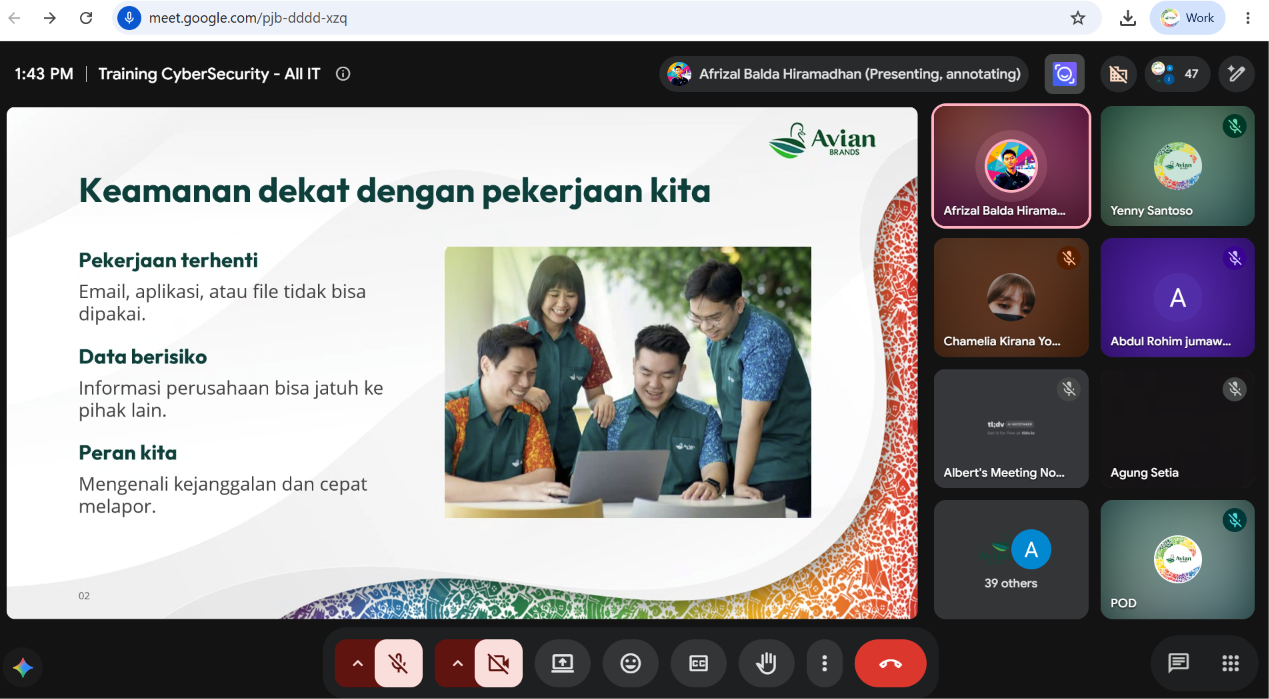Open the emoji reactions picker
The height and width of the screenshot is (699, 1269).
click(x=630, y=663)
